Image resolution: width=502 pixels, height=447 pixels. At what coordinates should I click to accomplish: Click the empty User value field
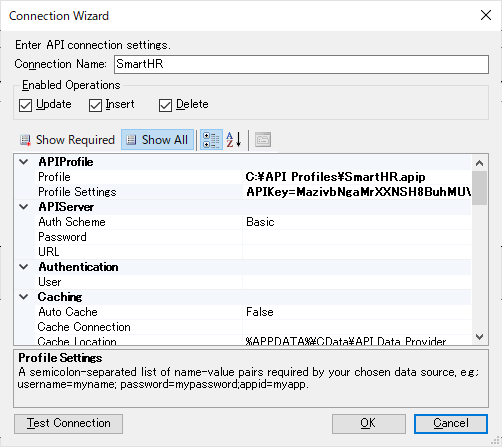point(357,282)
